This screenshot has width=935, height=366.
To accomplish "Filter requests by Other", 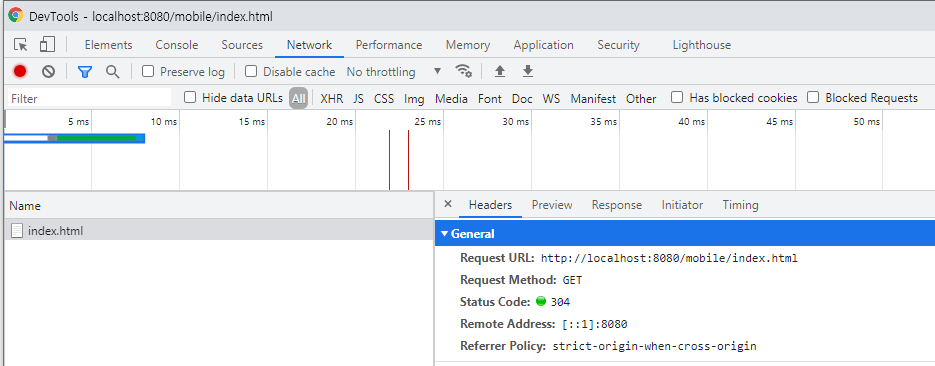I will point(641,98).
